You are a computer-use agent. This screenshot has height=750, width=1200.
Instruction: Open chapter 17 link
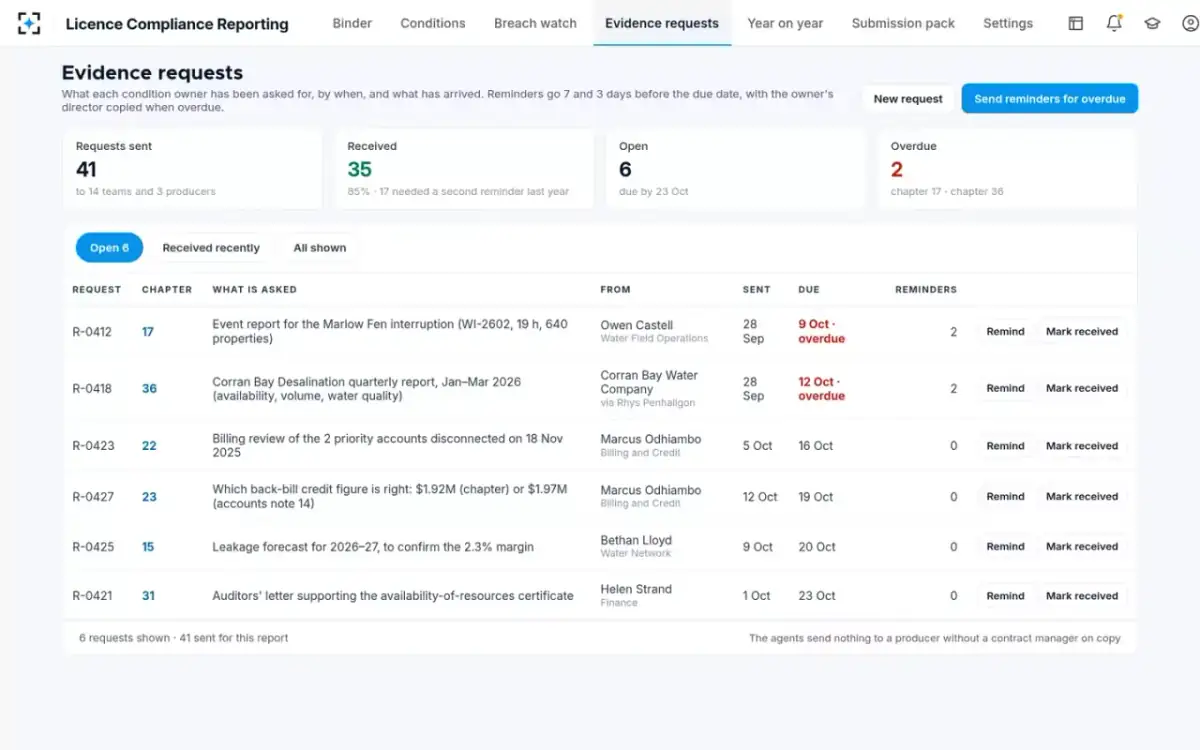click(148, 332)
